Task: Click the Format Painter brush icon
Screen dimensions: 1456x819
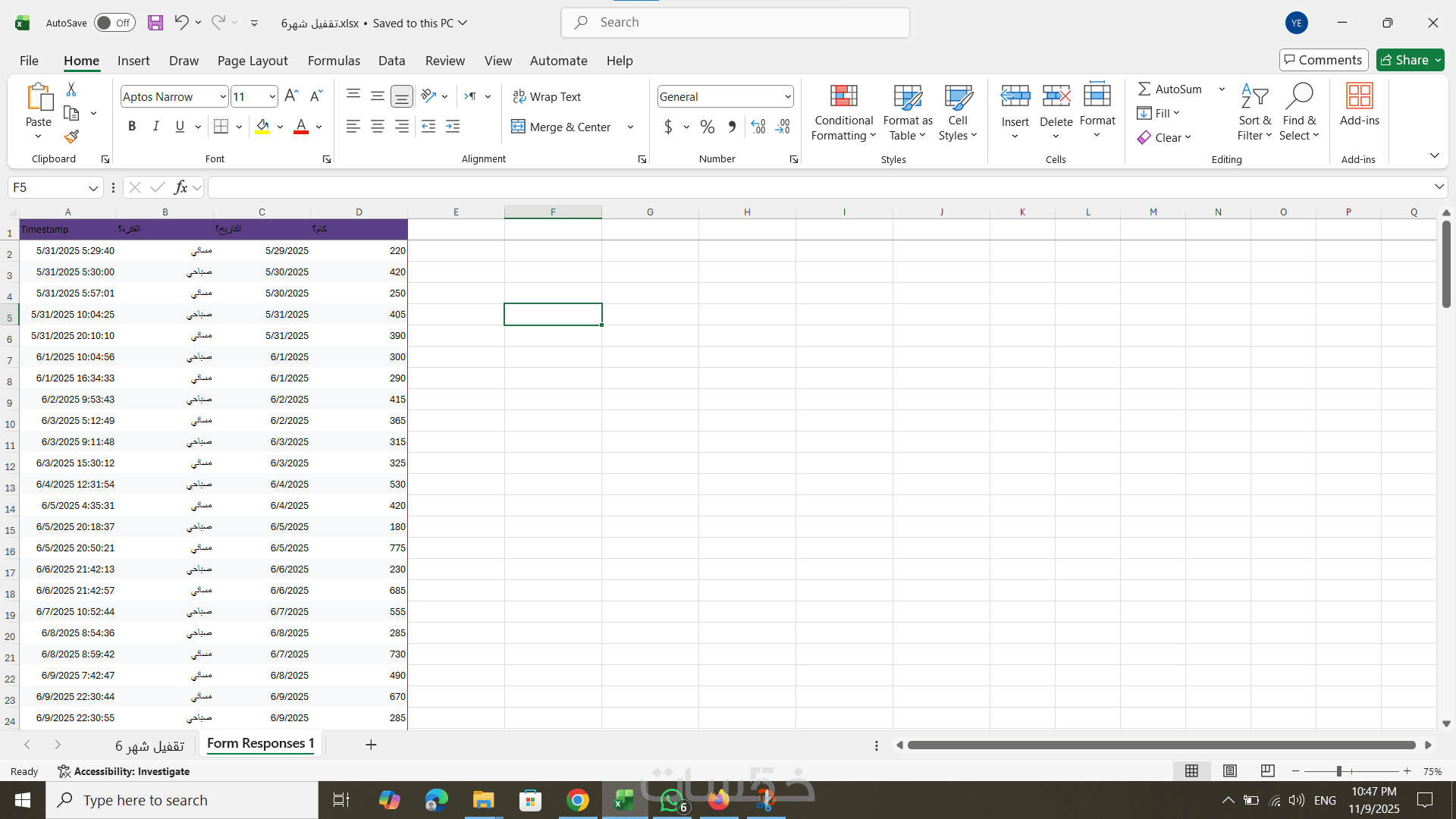Action: 71,137
